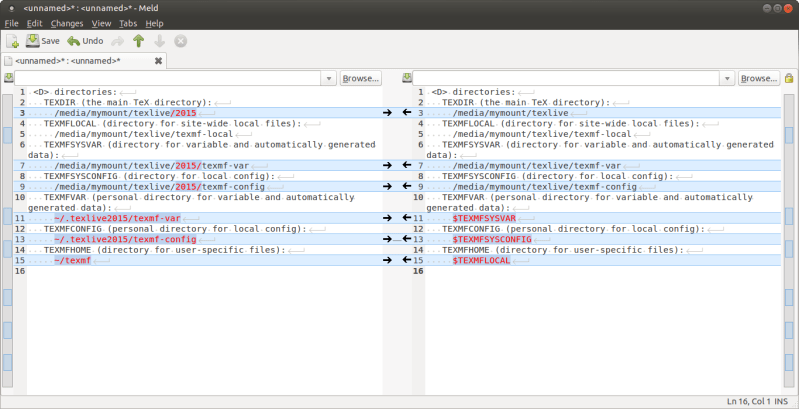Click left pane text ~/texmf

tap(72, 260)
